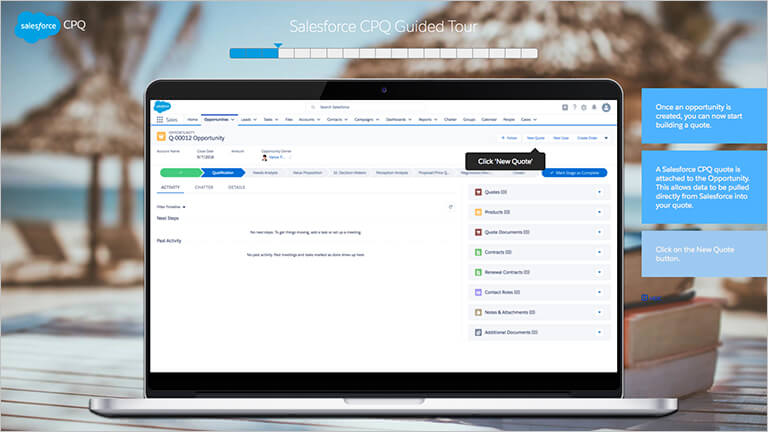
Task: Click the New Quote button
Action: pos(535,138)
